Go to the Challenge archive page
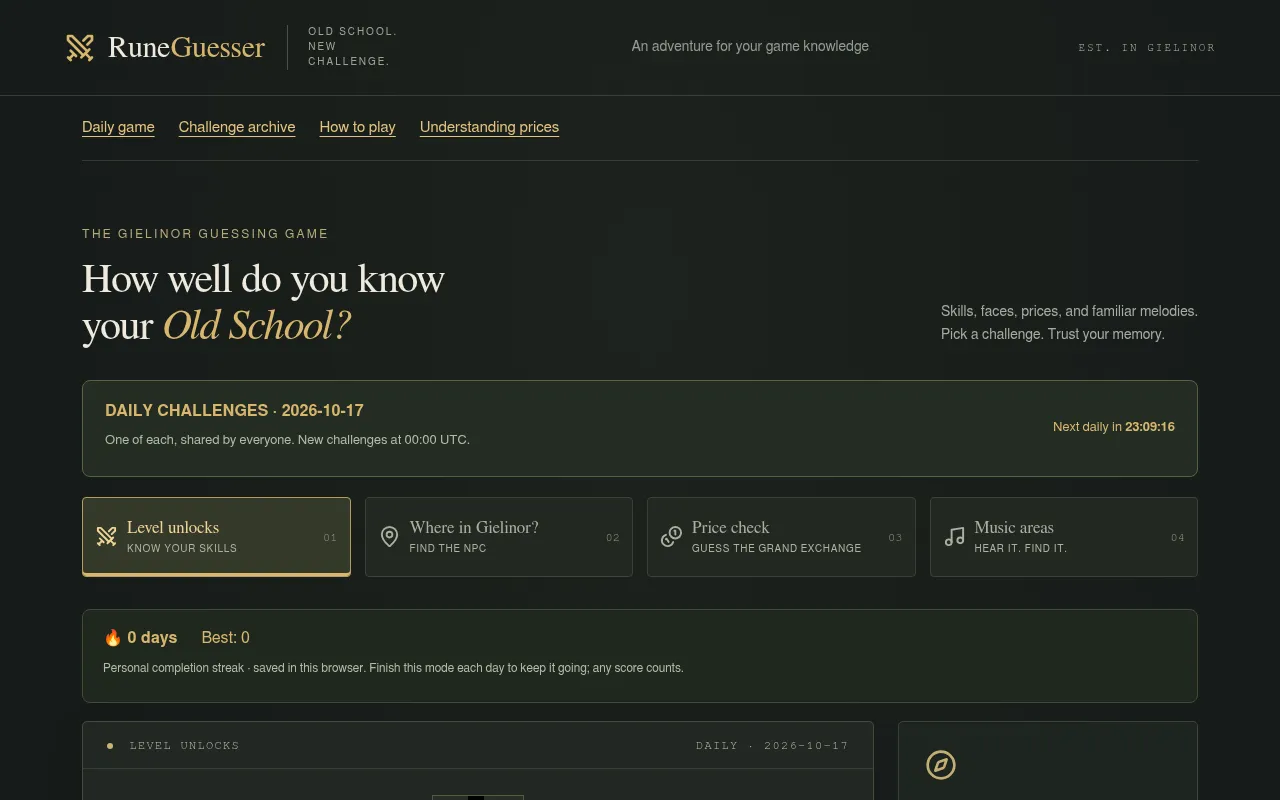1280x800 pixels. coord(237,127)
